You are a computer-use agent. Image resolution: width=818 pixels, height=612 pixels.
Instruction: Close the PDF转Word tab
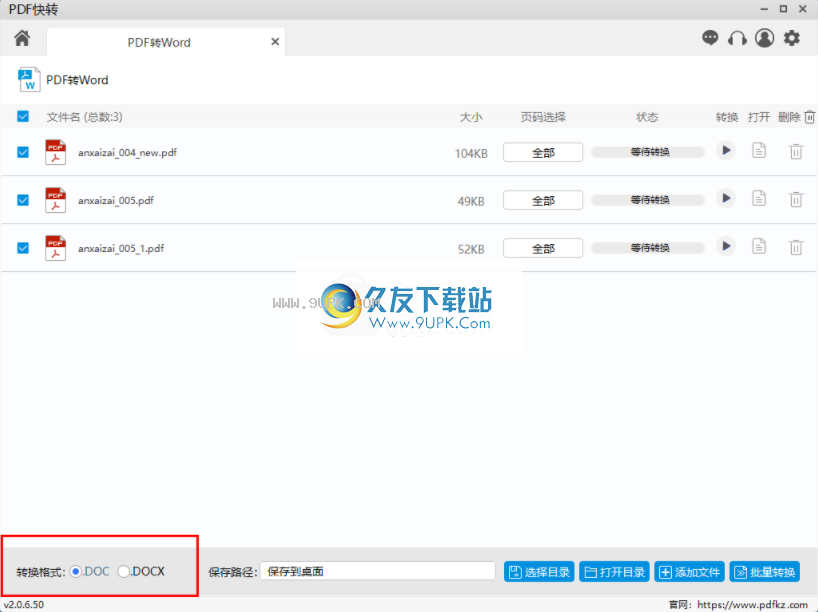[x=275, y=42]
